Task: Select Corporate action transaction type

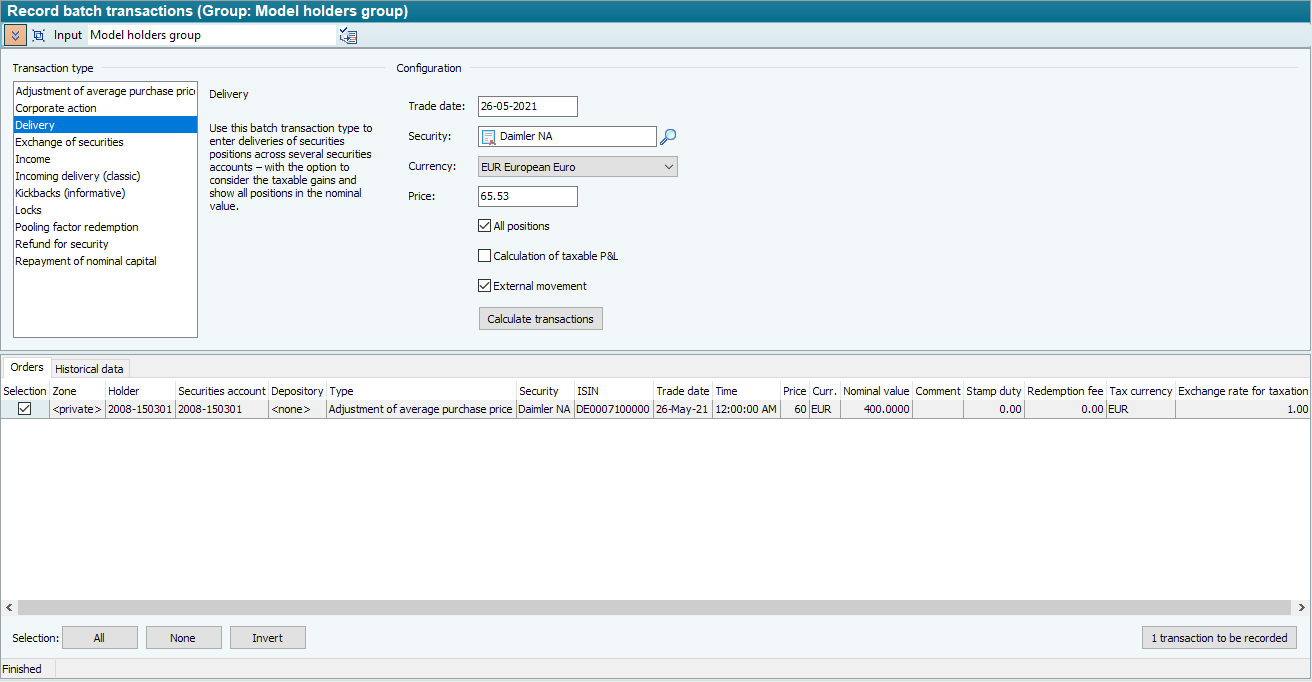Action: pos(56,108)
